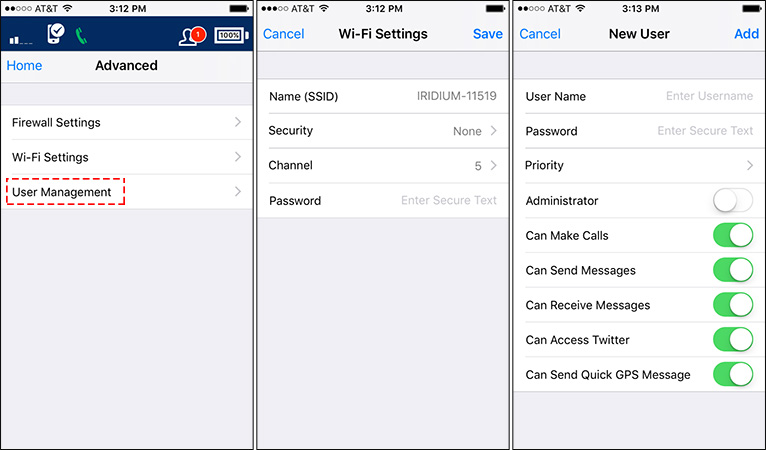Viewport: 766px width, 450px height.
Task: Tap the 100% battery status icon
Action: pyautogui.click(x=231, y=35)
